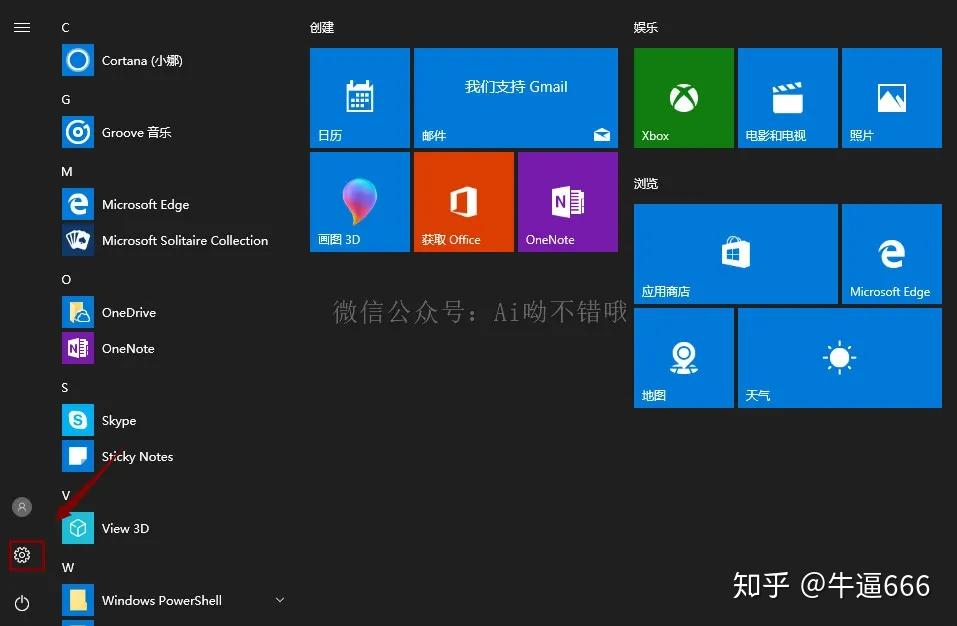957x626 pixels.
Task: Open the 邮件 tile showing Gmail support
Action: click(x=515, y=97)
